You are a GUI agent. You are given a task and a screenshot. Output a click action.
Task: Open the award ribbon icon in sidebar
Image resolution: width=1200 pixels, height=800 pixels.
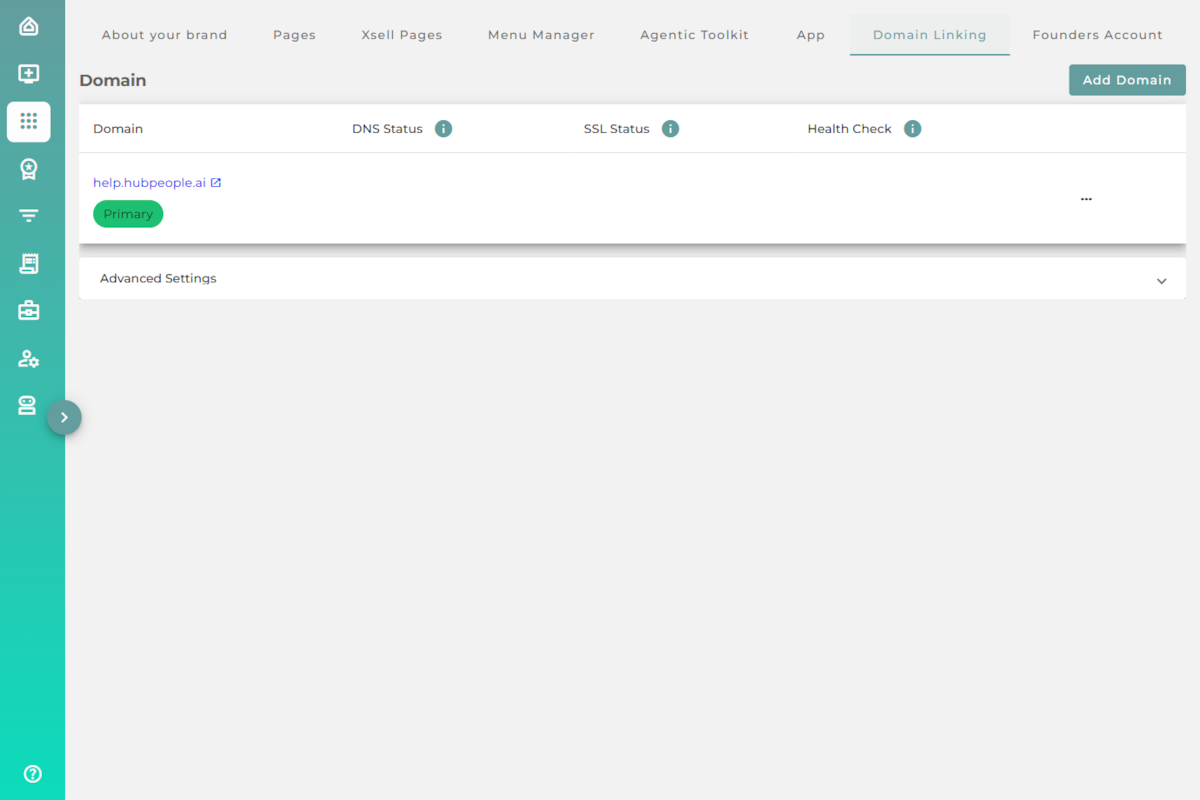(29, 169)
